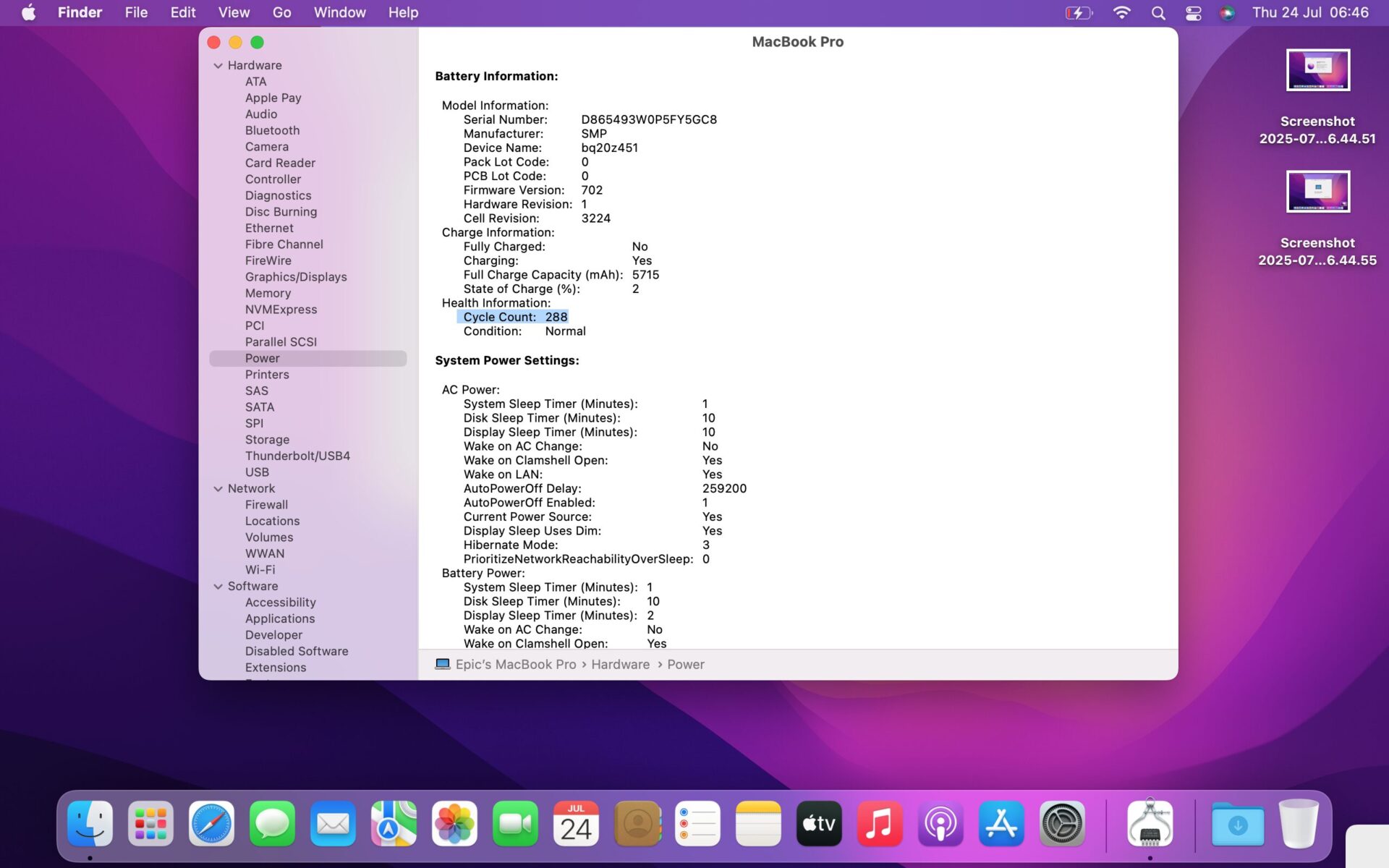1389x868 pixels.
Task: Click the battery Serial Number value
Action: [x=649, y=119]
